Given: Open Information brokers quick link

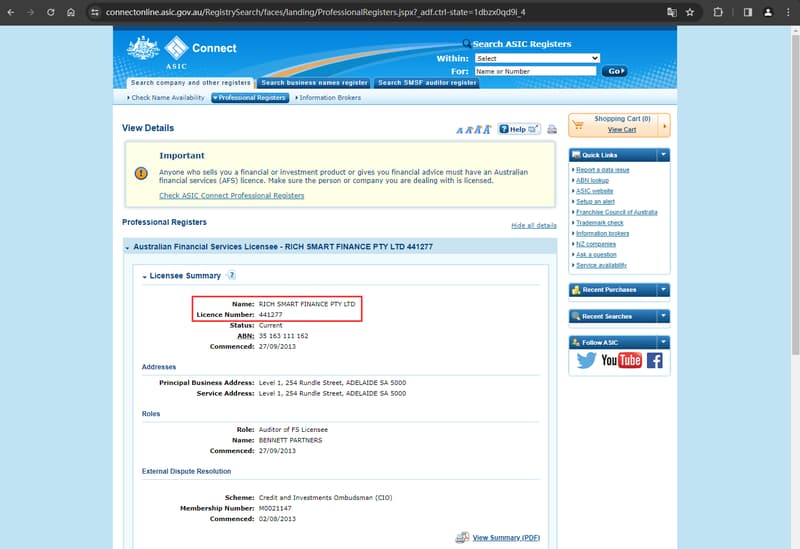Looking at the screenshot, I should coord(603,234).
